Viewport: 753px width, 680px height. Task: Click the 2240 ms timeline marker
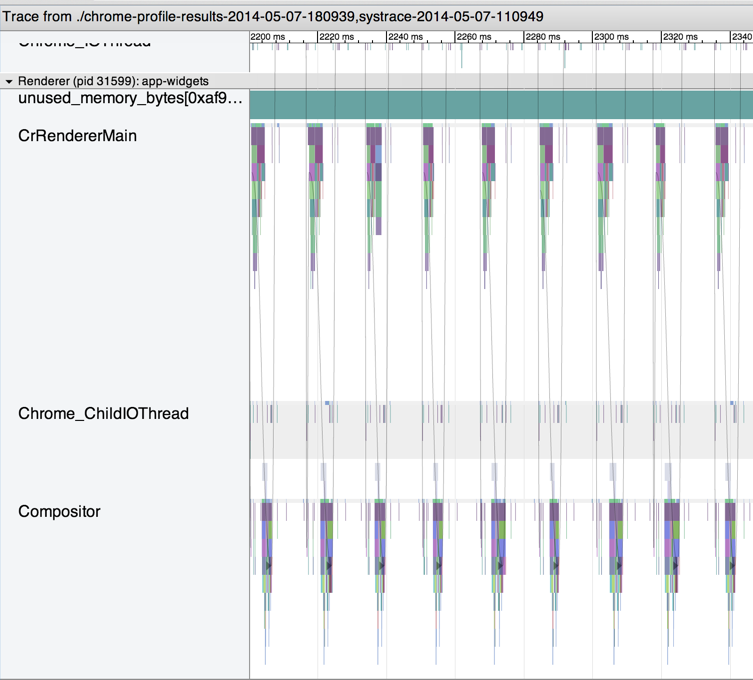pyautogui.click(x=405, y=36)
